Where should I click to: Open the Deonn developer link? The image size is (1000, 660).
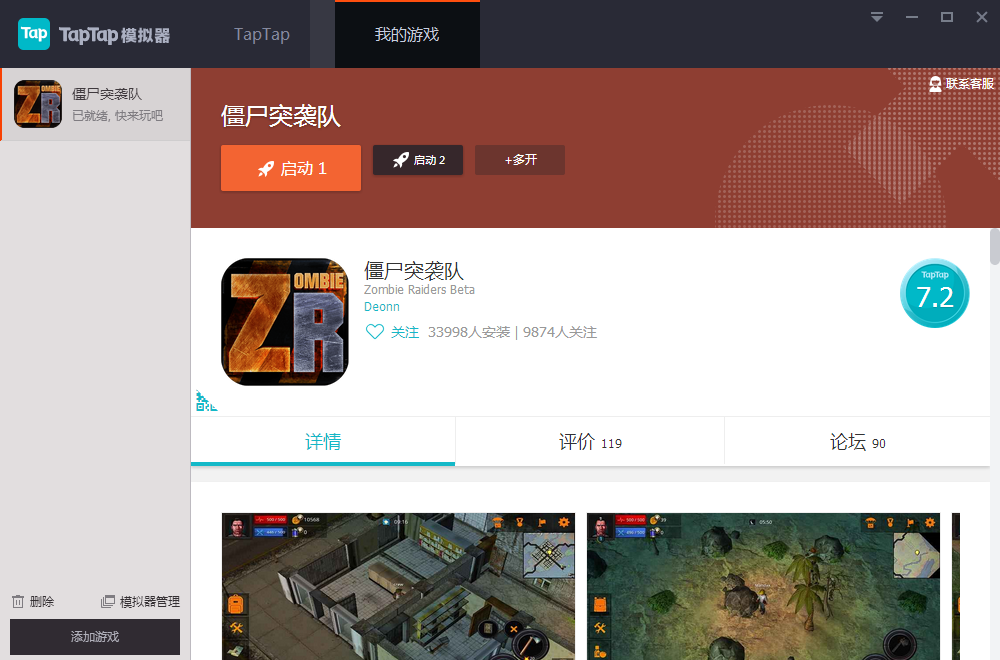pyautogui.click(x=381, y=307)
